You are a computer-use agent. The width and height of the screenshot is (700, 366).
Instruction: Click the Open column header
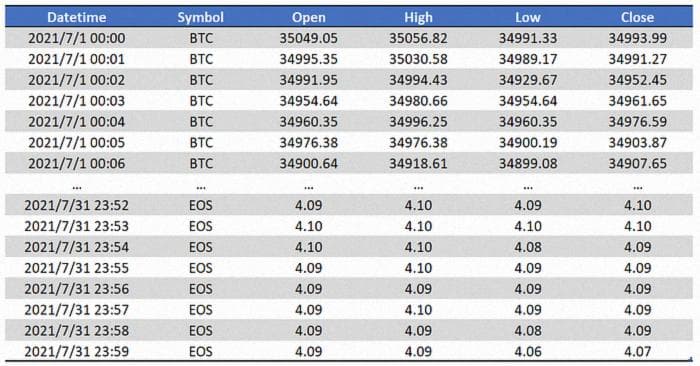[x=308, y=17]
